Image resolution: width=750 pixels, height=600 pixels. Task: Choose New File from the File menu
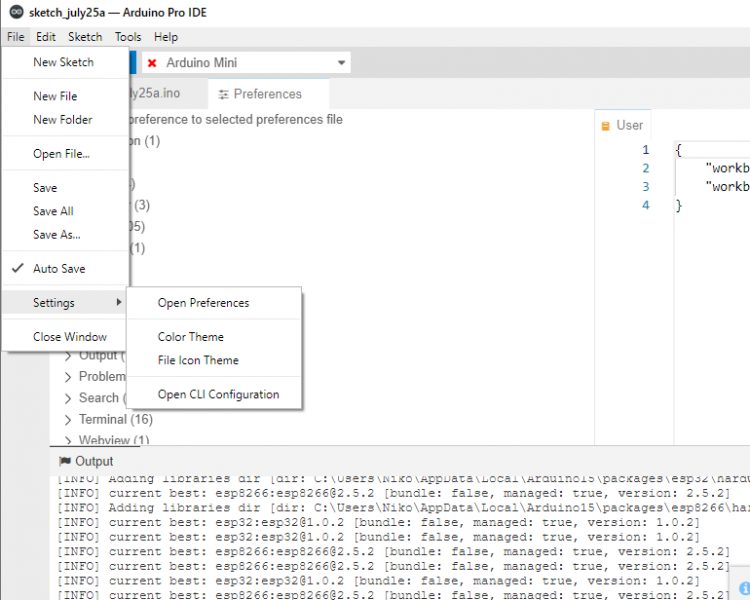pos(66,96)
